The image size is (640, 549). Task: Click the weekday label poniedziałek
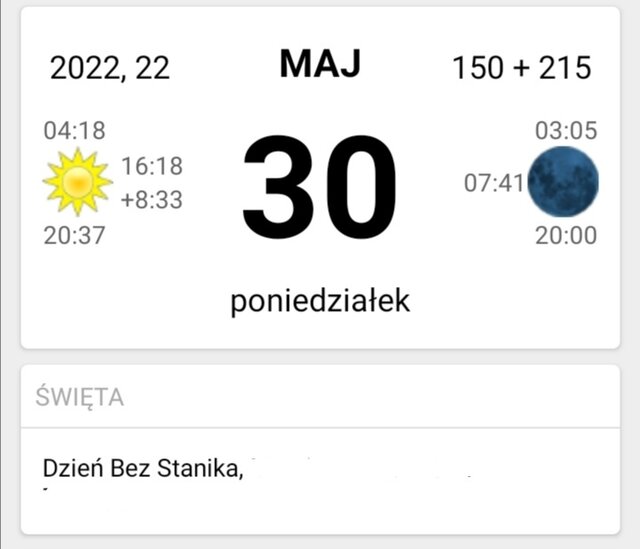(319, 301)
